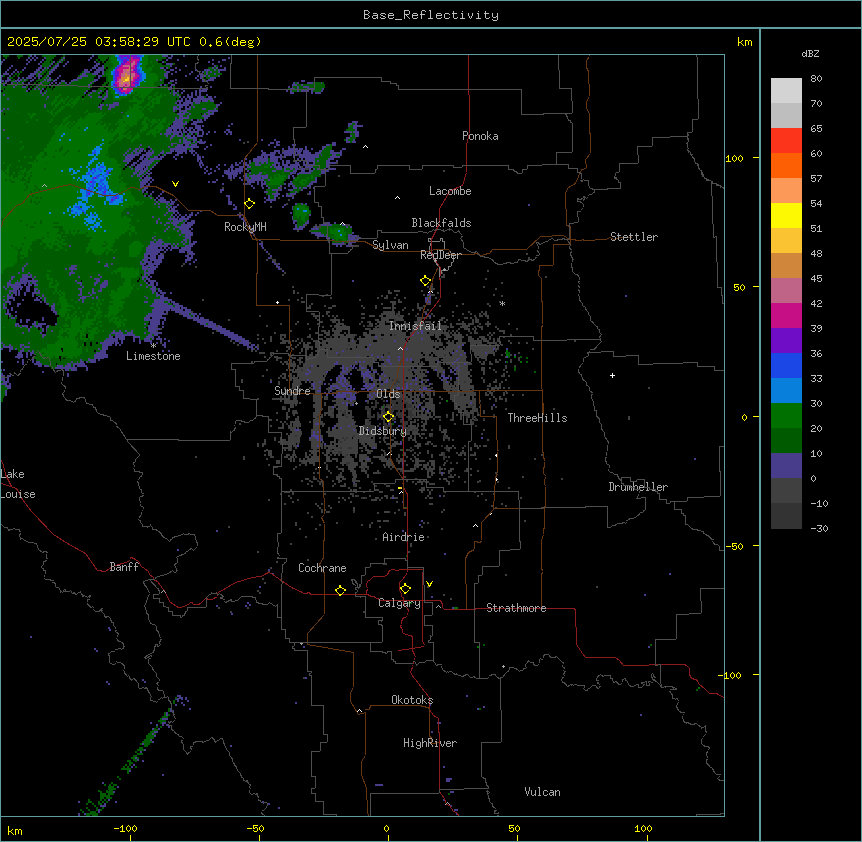
Task: Select the Cochrane label
Action: [322, 568]
